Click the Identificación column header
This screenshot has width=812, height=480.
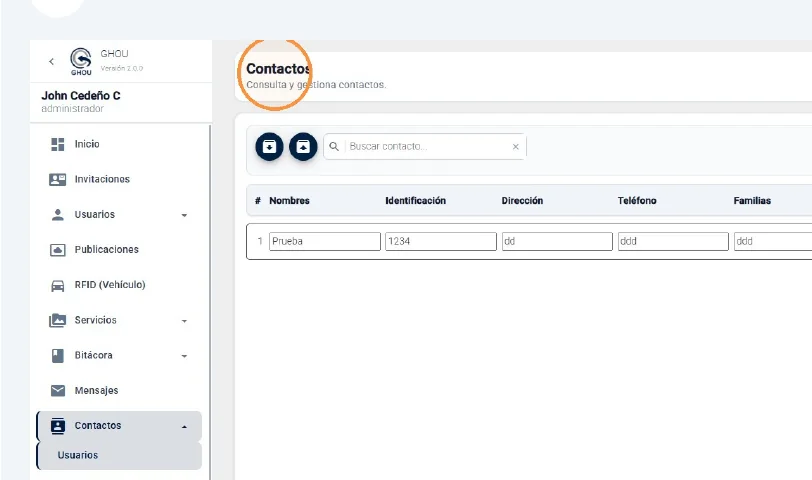pyautogui.click(x=415, y=201)
